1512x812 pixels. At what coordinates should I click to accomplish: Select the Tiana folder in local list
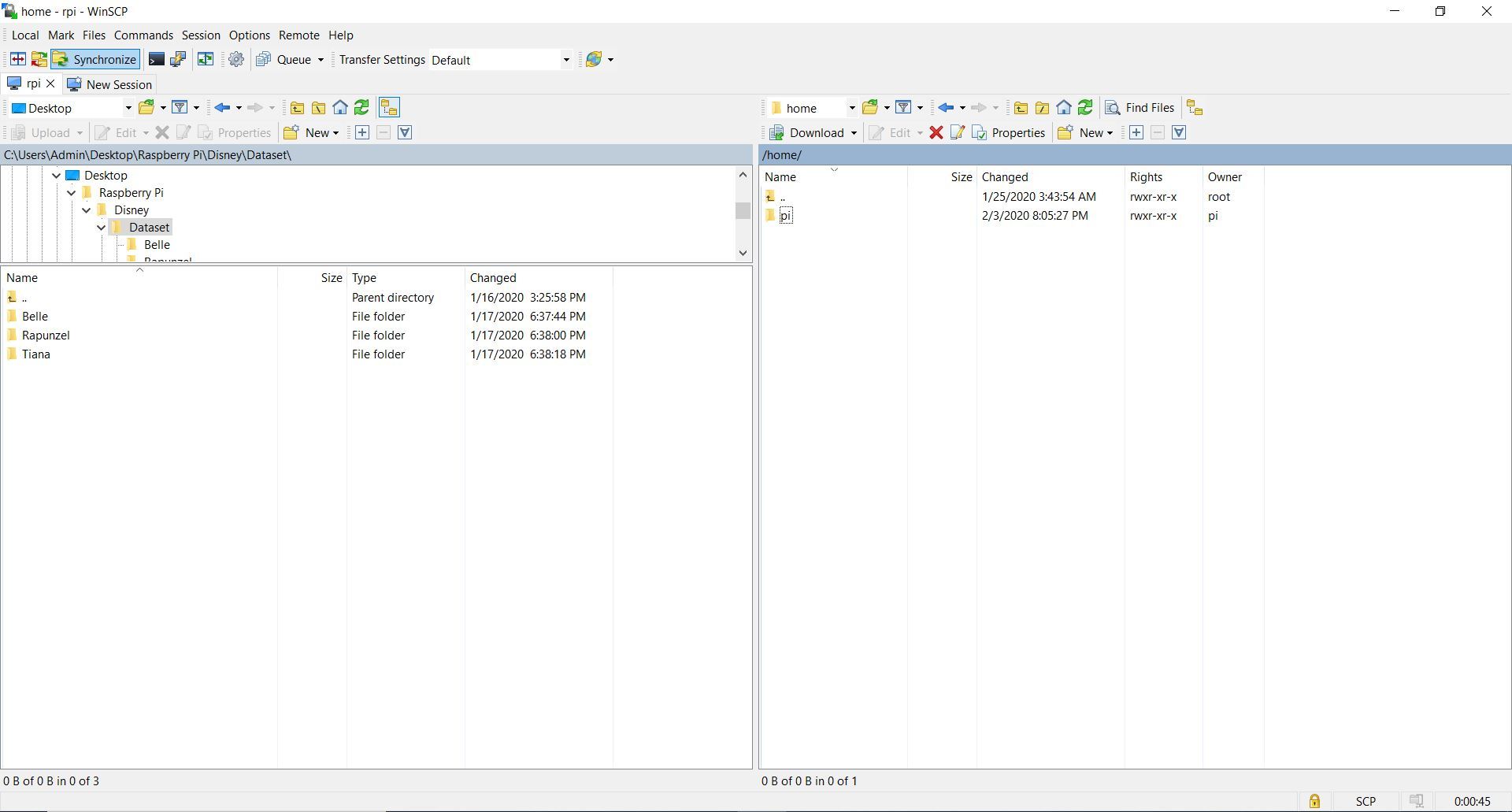point(36,354)
